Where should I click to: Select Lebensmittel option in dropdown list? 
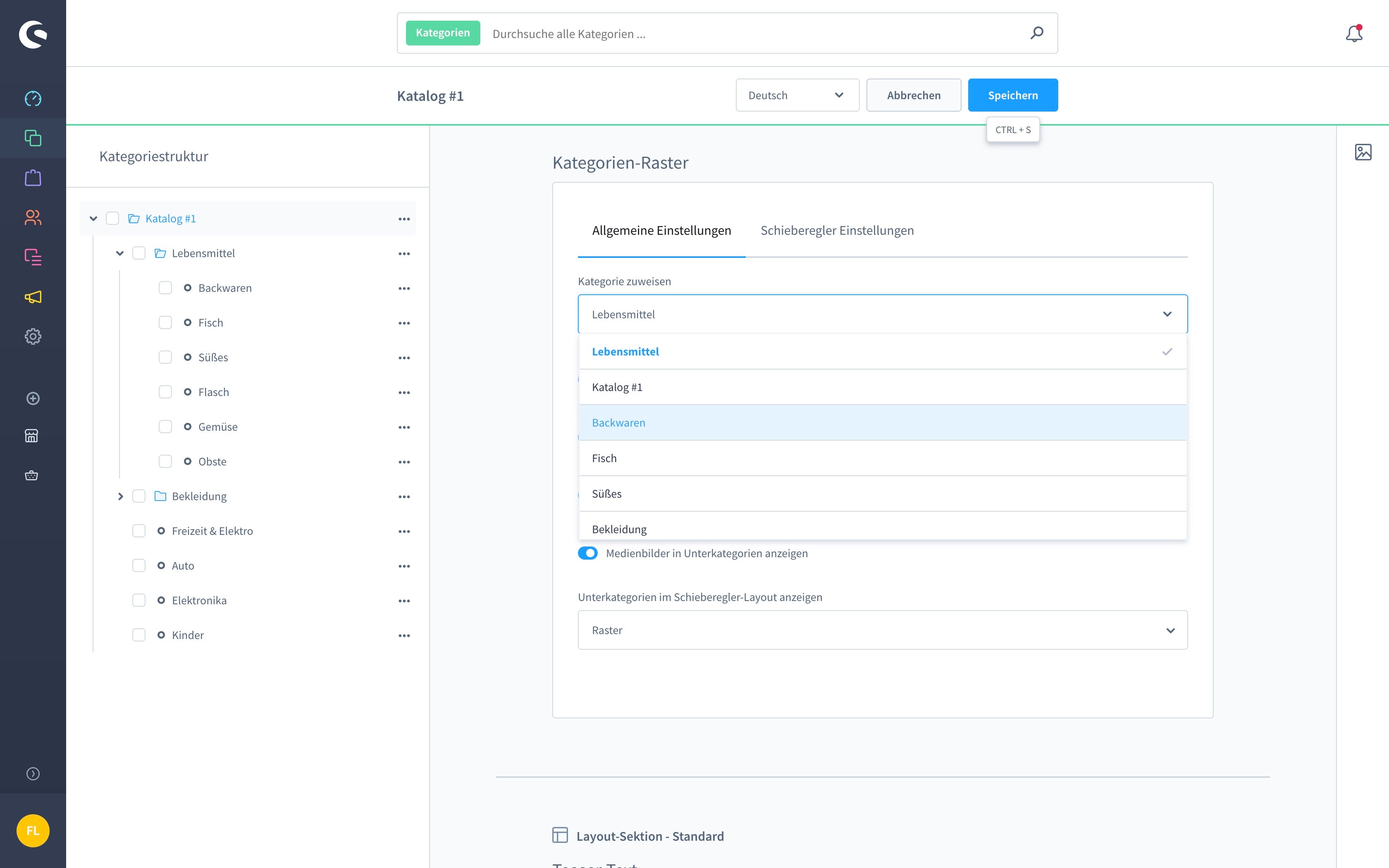883,351
